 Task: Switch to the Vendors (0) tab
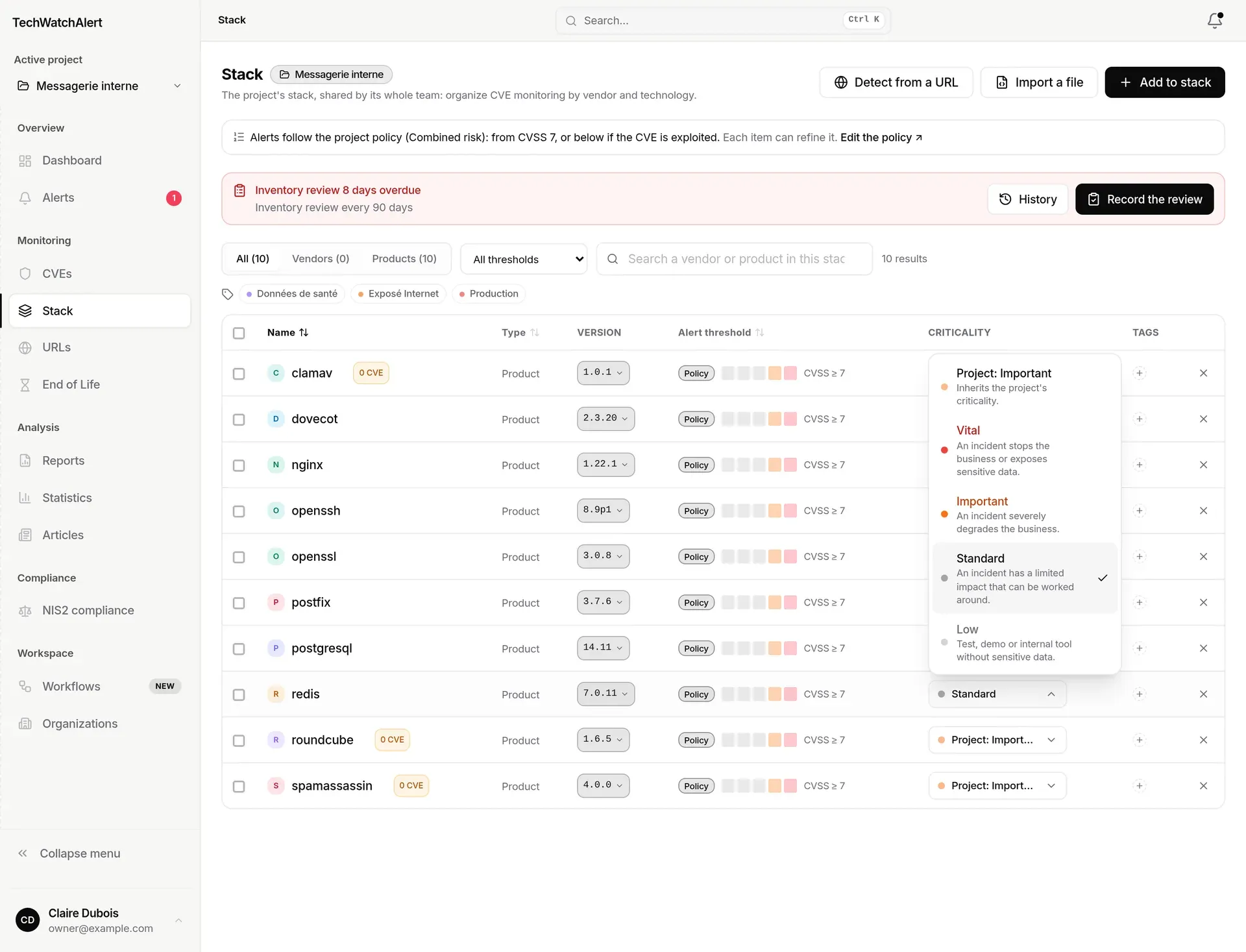(321, 259)
